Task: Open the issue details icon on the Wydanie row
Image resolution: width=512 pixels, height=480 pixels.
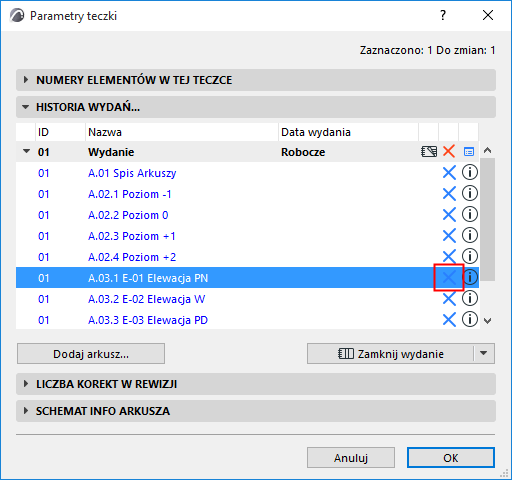Action: [x=469, y=152]
